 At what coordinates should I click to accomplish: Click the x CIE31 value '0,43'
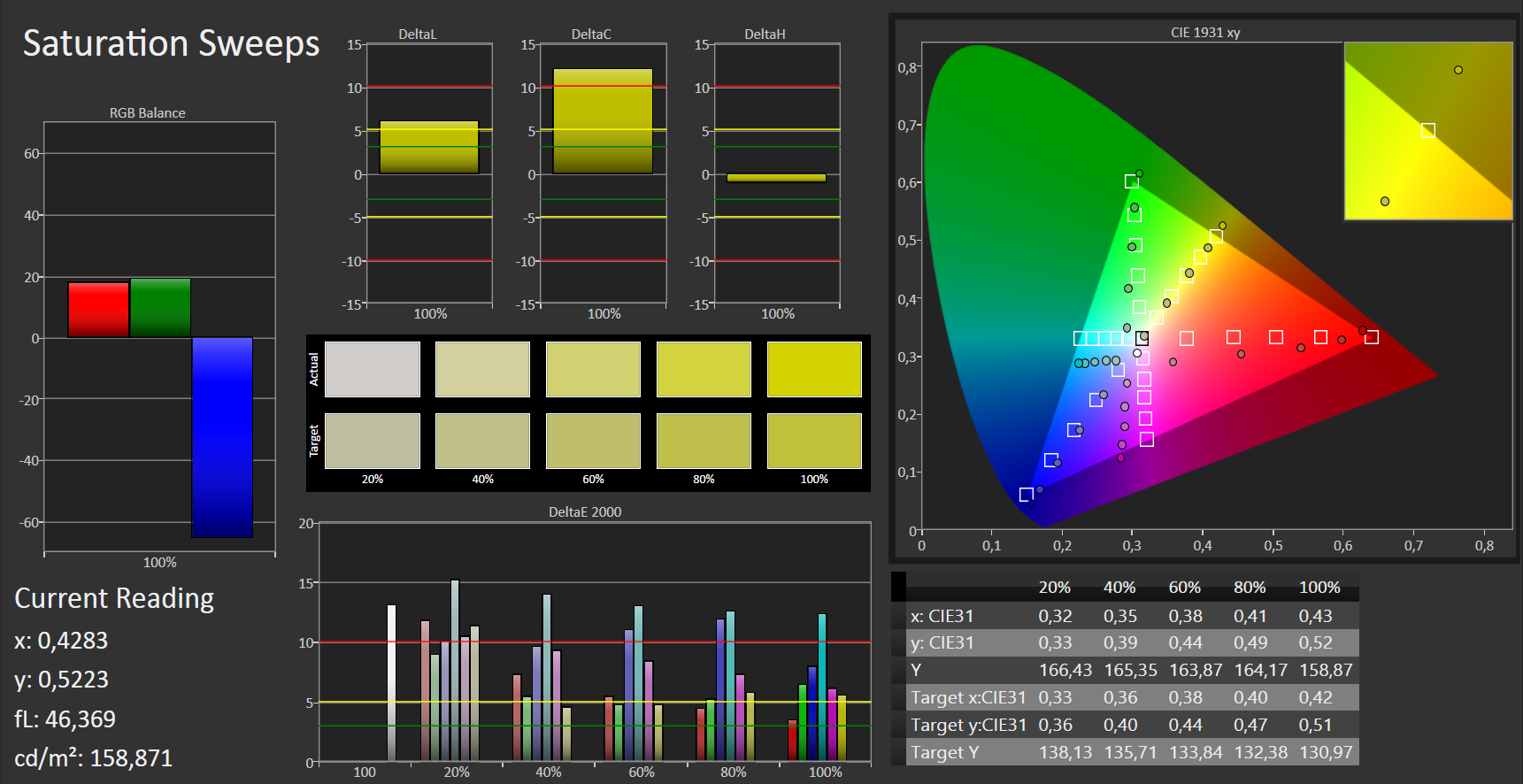pos(1315,616)
